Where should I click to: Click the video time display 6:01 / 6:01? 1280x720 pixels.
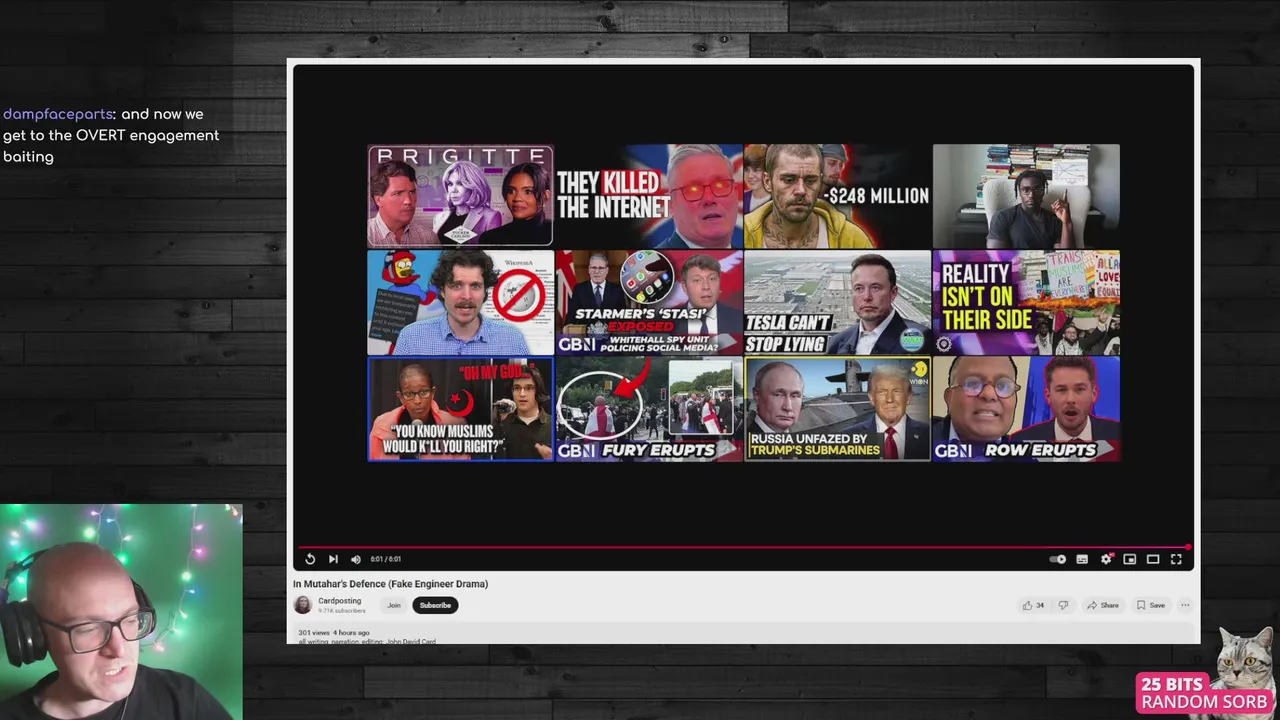[x=385, y=559]
